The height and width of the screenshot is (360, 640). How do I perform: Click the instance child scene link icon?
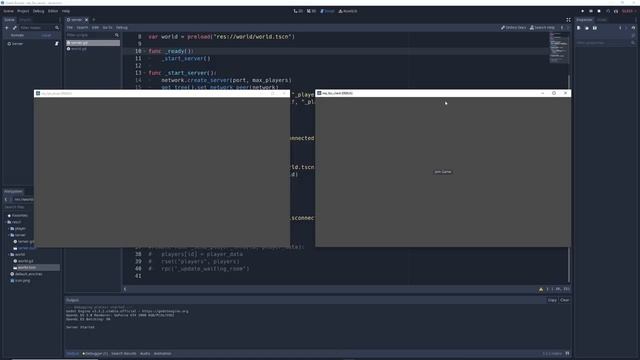[15, 28]
